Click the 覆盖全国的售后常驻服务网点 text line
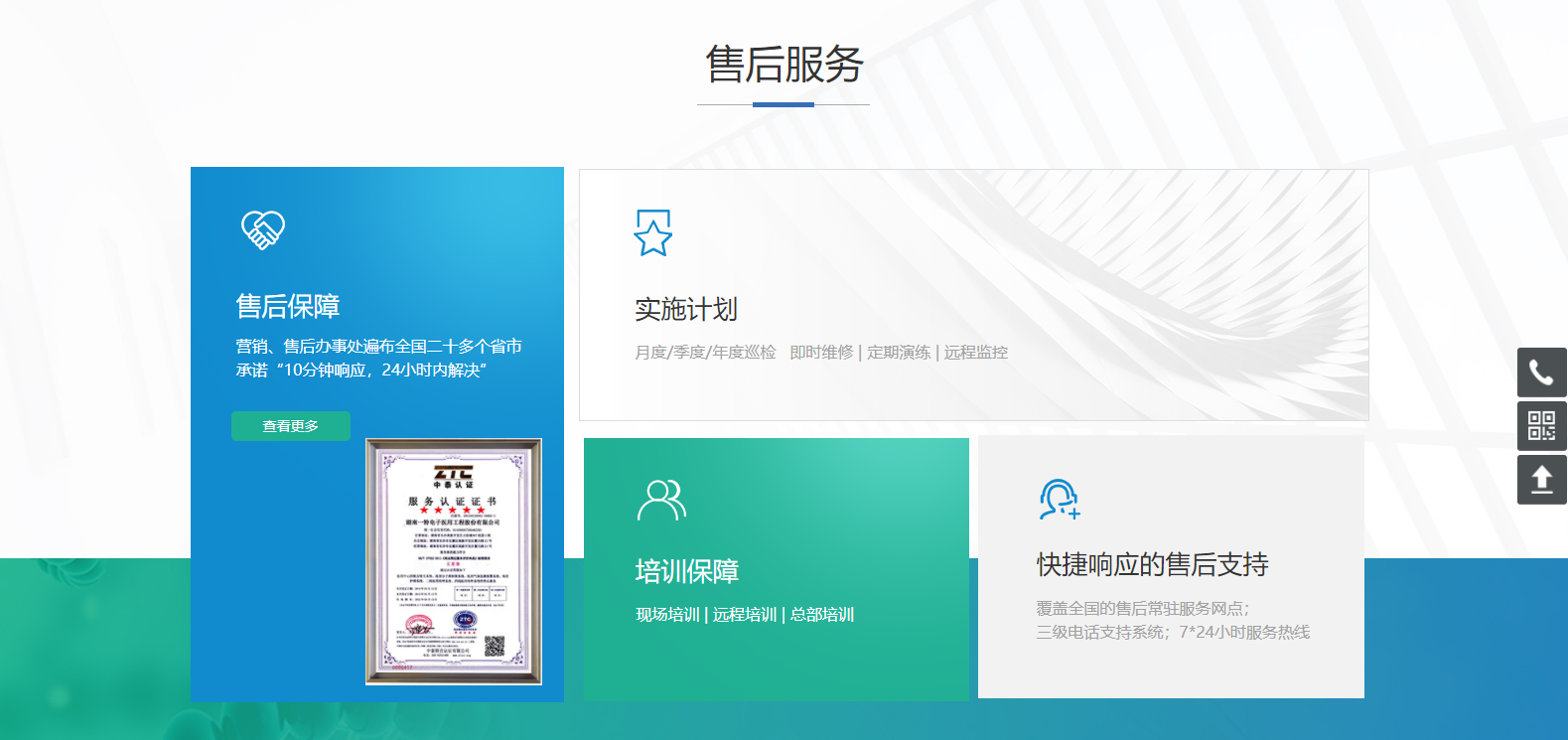Image resolution: width=1568 pixels, height=740 pixels. click(x=1142, y=609)
